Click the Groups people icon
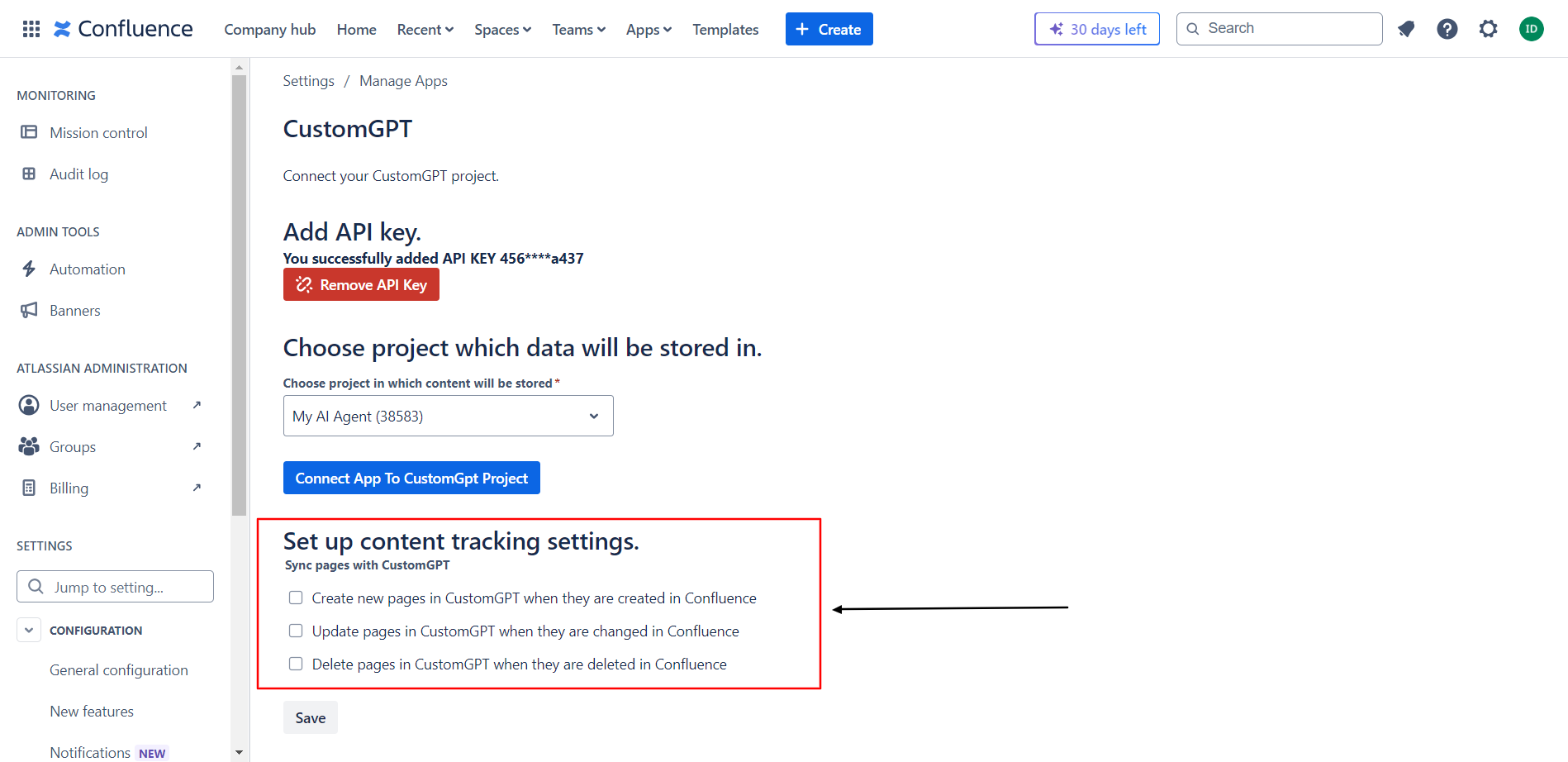 click(x=29, y=446)
